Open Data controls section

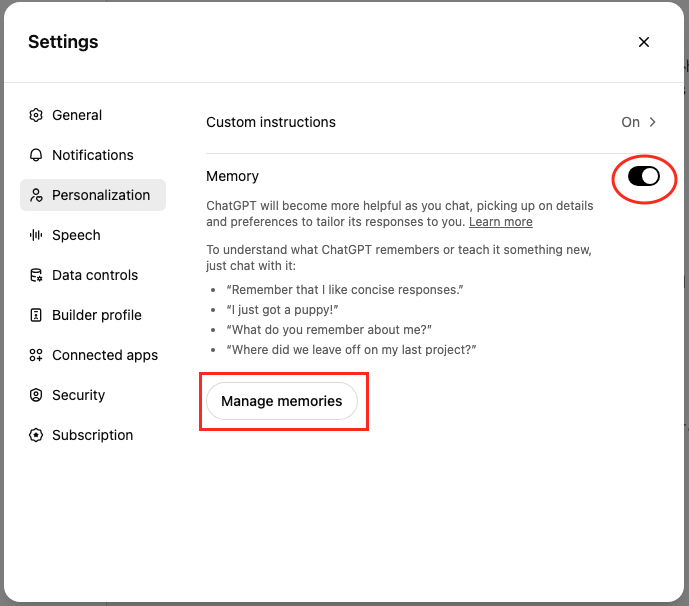(93, 275)
